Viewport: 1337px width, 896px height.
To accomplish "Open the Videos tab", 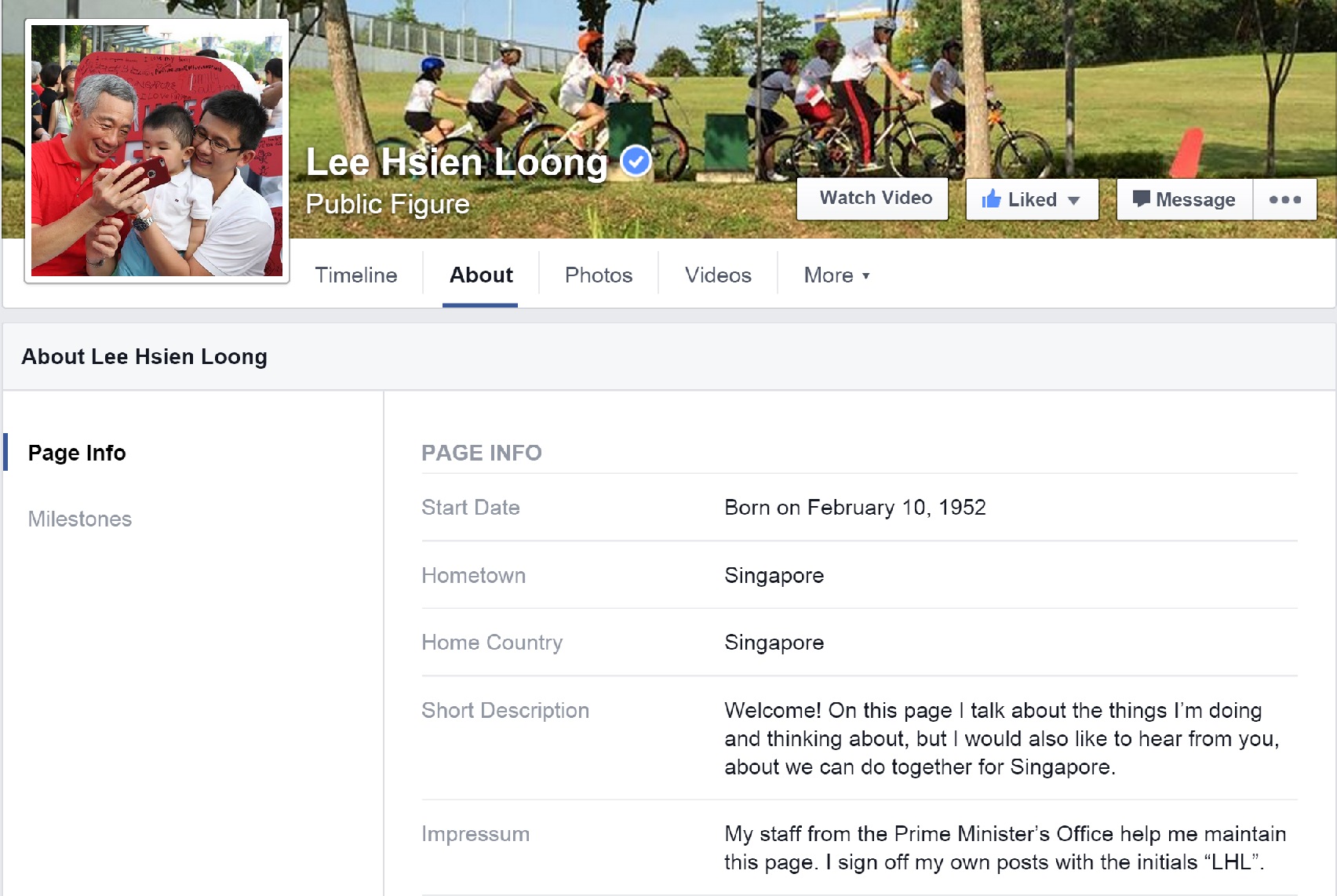I will [x=718, y=275].
